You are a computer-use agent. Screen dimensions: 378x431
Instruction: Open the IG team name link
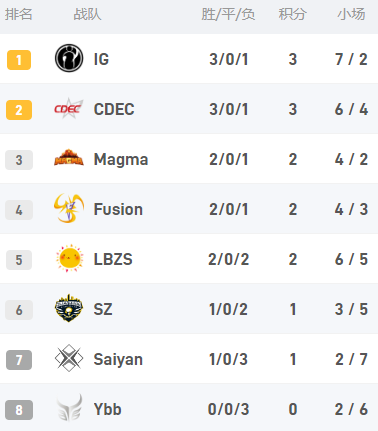coord(101,59)
